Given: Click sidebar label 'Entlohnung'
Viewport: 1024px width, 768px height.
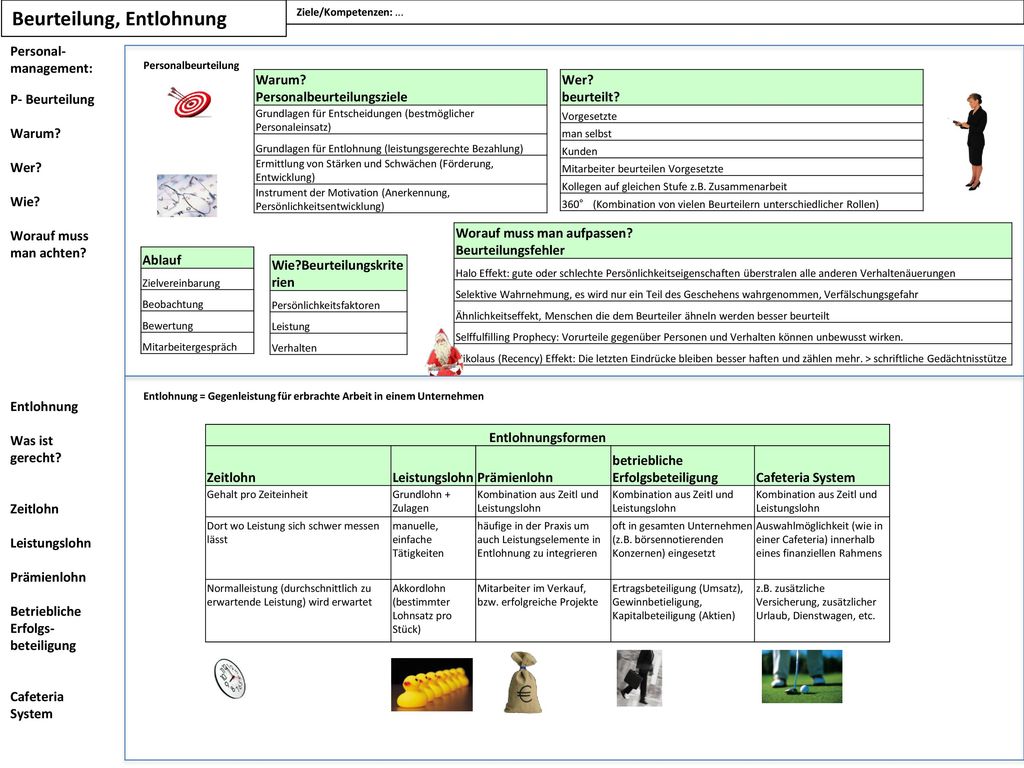Looking at the screenshot, I should tap(44, 406).
